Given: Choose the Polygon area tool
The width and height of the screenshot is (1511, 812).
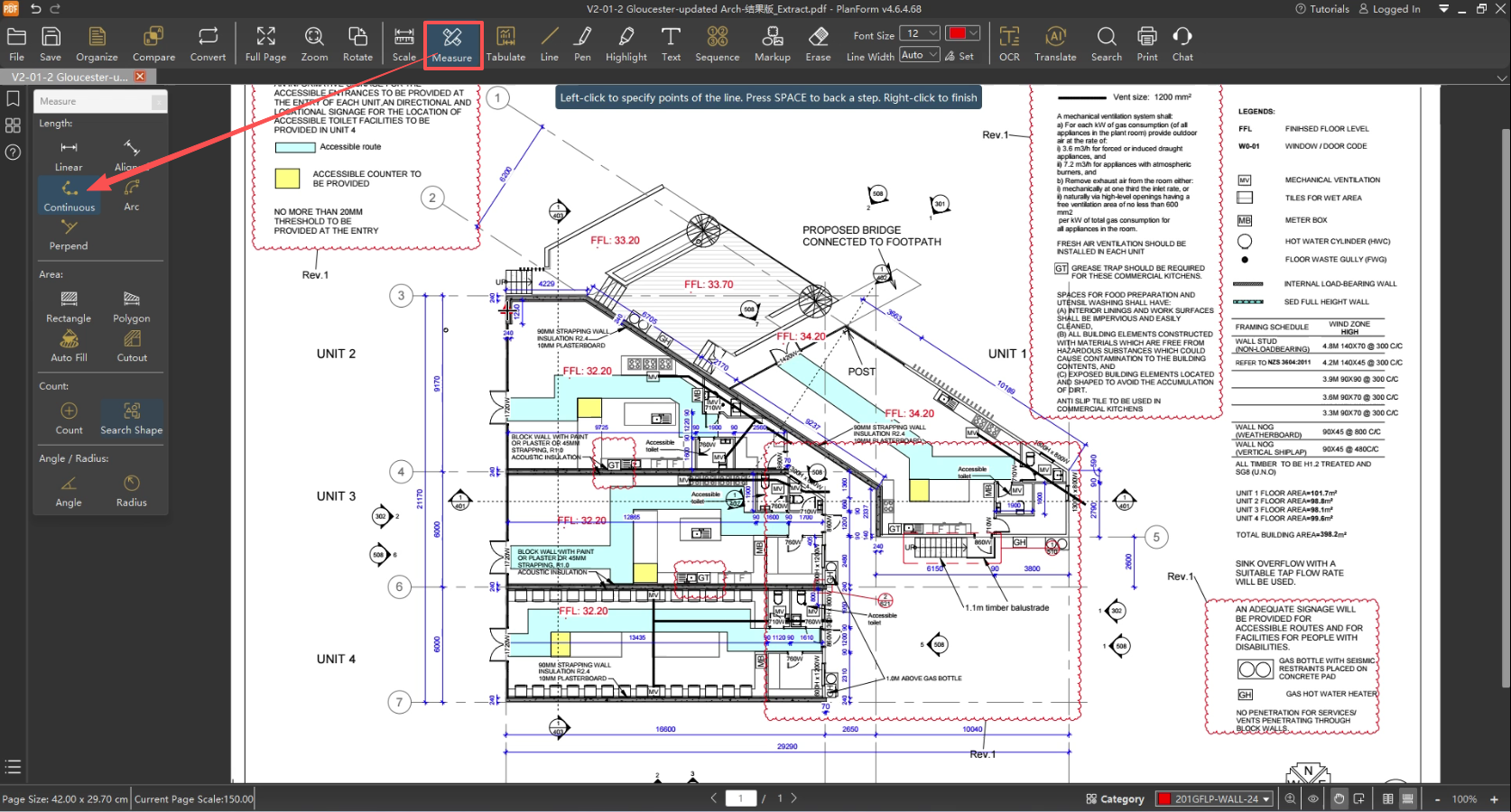Looking at the screenshot, I should [132, 307].
